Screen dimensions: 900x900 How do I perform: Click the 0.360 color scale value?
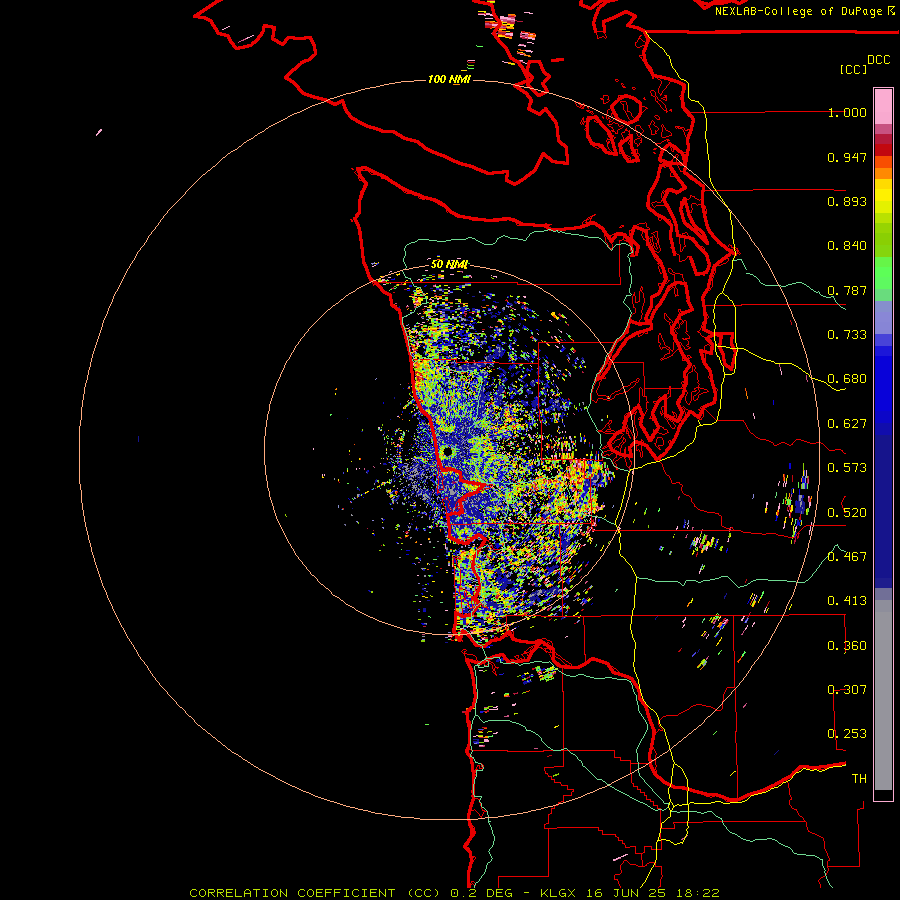click(847, 646)
